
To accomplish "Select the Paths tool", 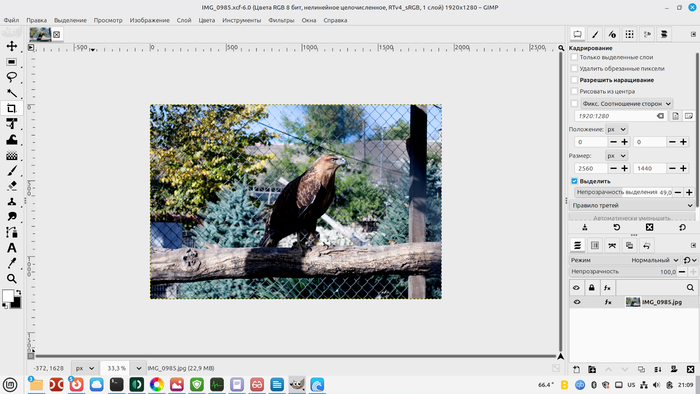I will click(12, 232).
